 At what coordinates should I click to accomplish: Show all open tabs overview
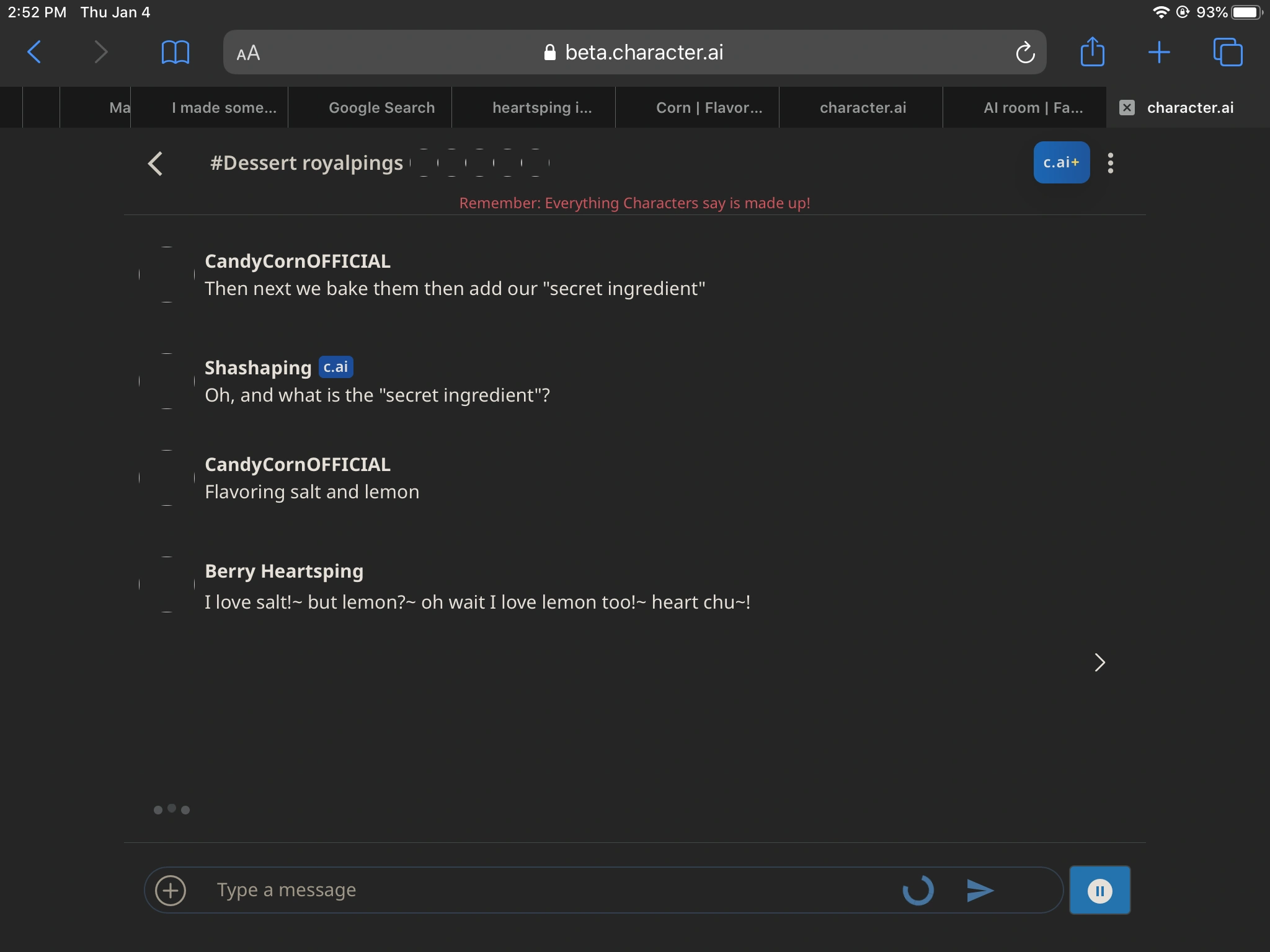1227,52
